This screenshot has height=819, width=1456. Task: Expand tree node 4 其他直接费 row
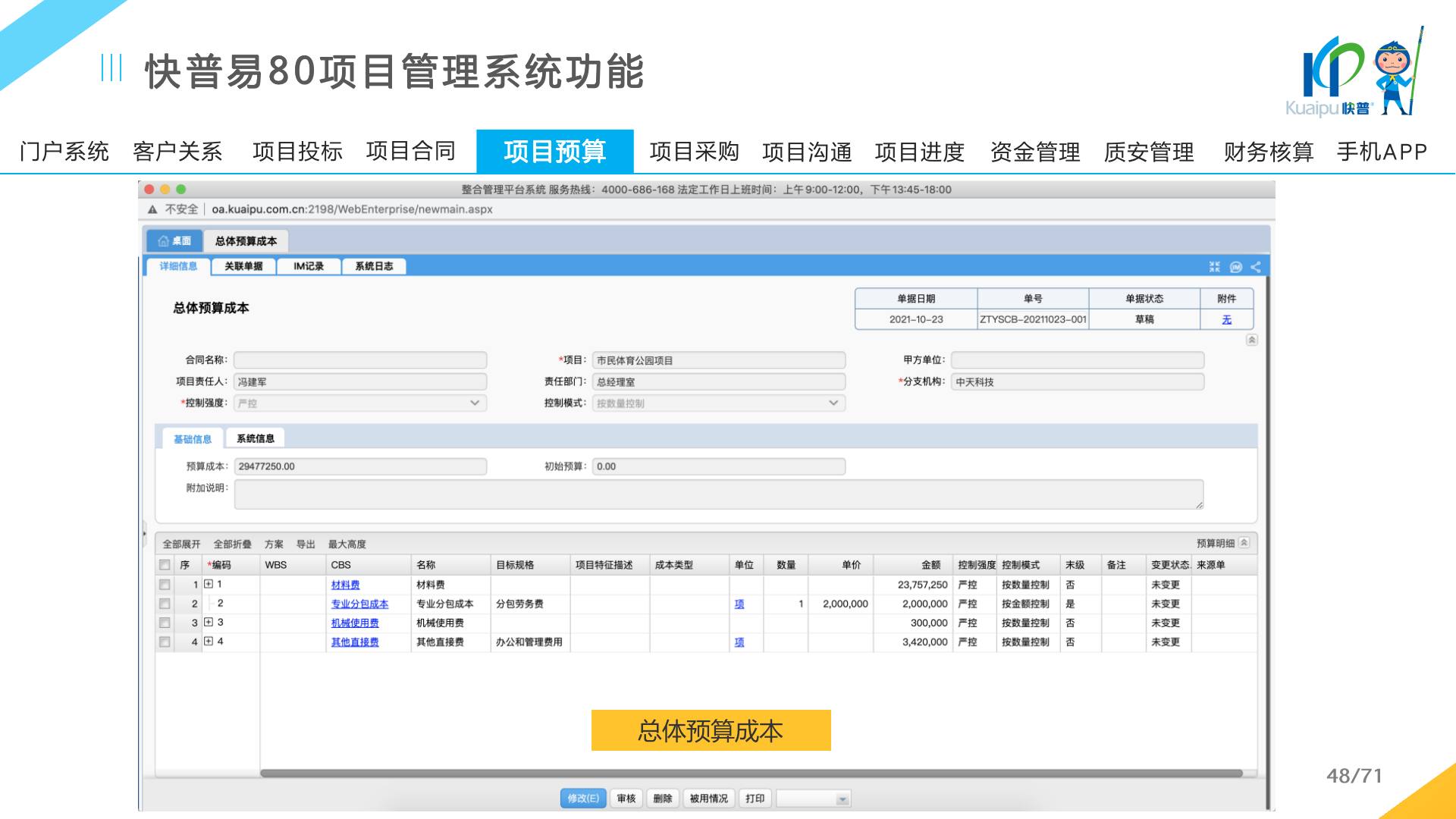tap(209, 642)
